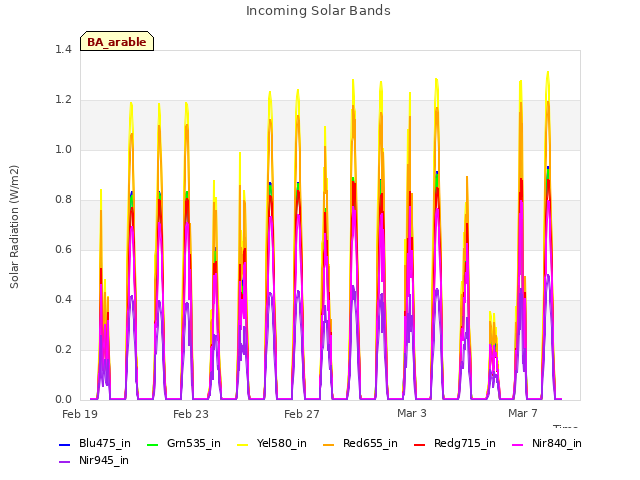This screenshot has width=640, height=480.
Task: Click the Mar 3 x-axis tick label
Action: (x=412, y=413)
